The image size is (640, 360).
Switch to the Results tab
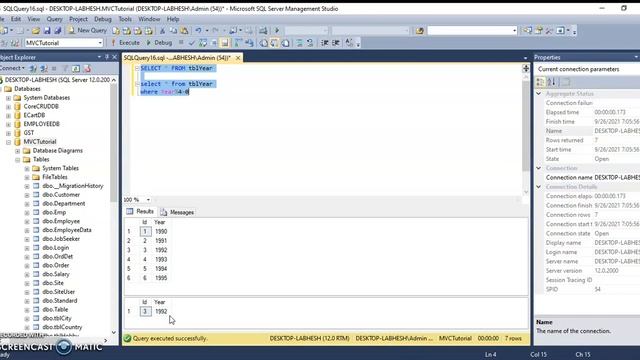140,211
